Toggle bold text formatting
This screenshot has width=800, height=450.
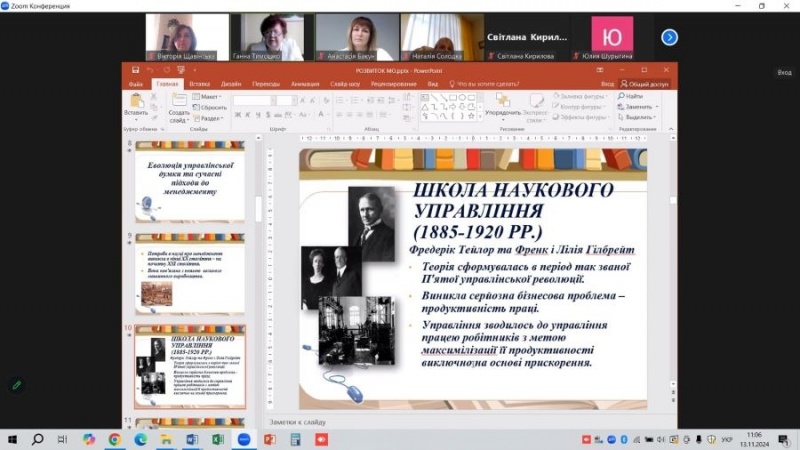point(239,115)
